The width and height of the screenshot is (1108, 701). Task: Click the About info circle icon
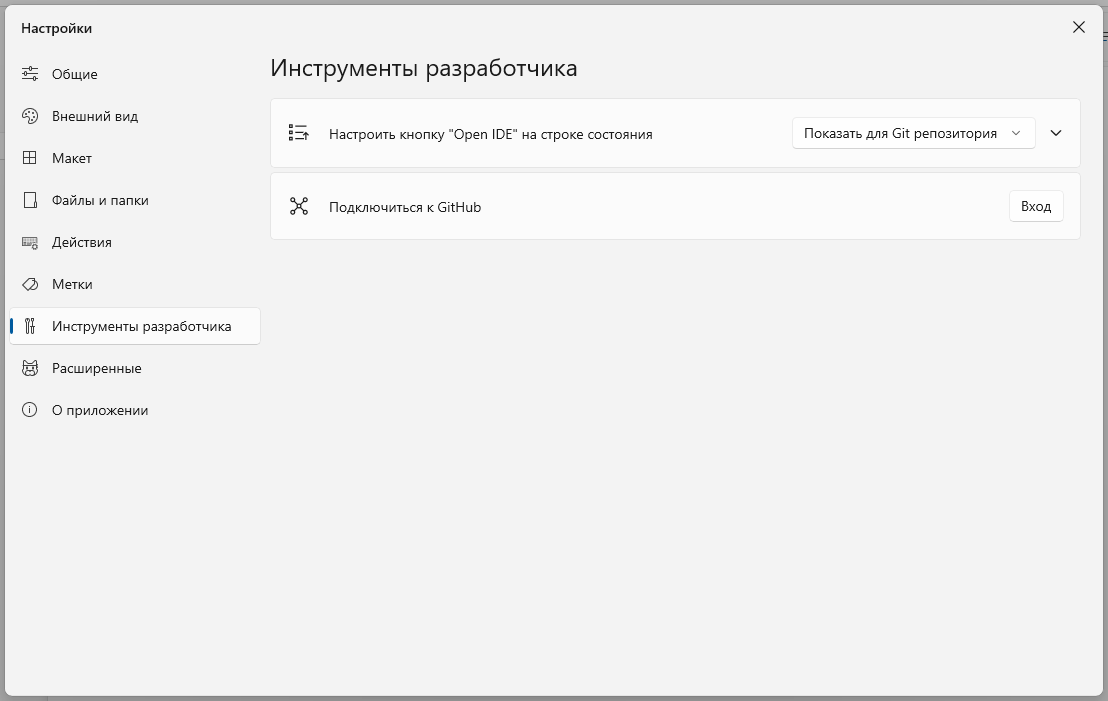pyautogui.click(x=30, y=410)
